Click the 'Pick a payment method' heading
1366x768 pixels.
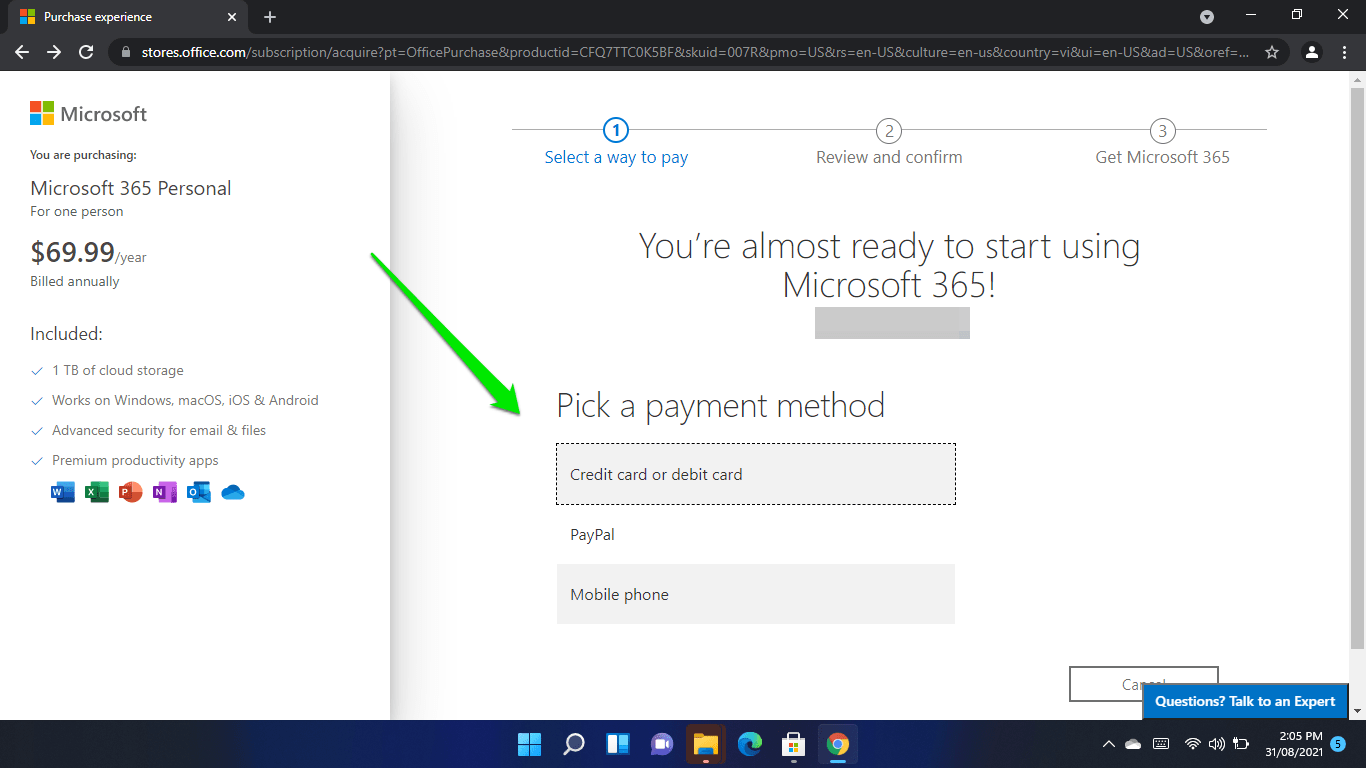point(720,405)
